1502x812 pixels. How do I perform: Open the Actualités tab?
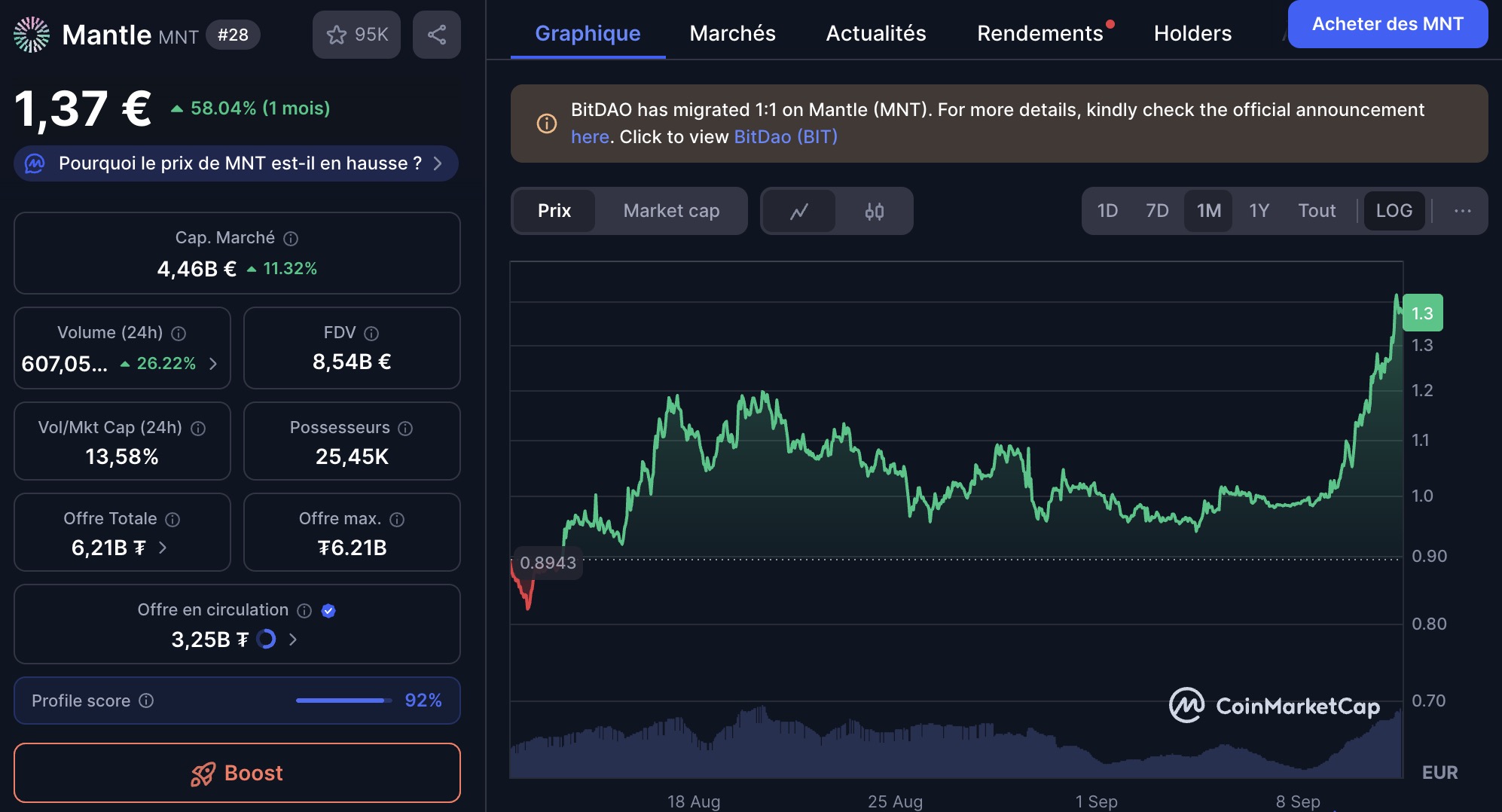pos(876,33)
